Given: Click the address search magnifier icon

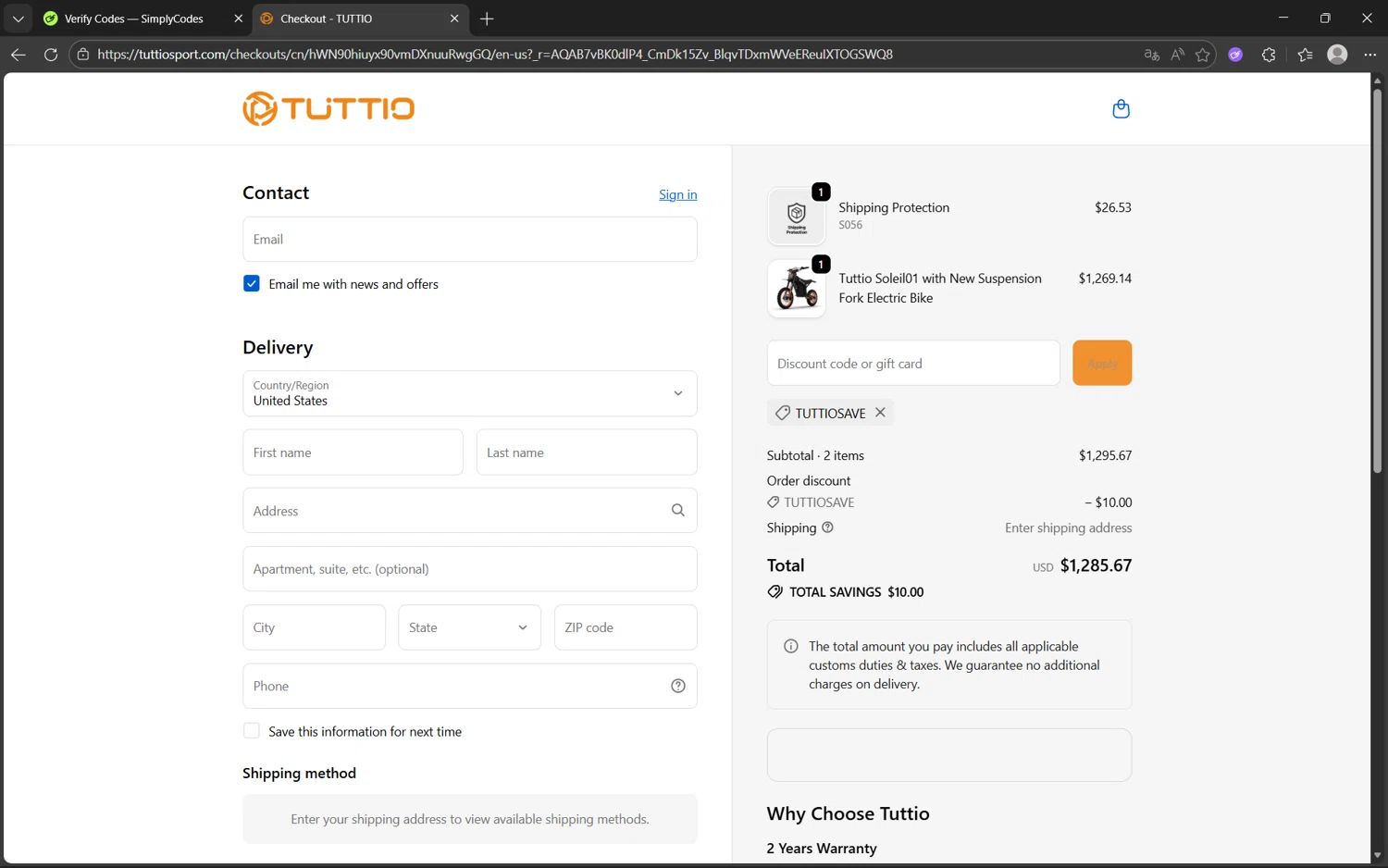Looking at the screenshot, I should click(677, 511).
